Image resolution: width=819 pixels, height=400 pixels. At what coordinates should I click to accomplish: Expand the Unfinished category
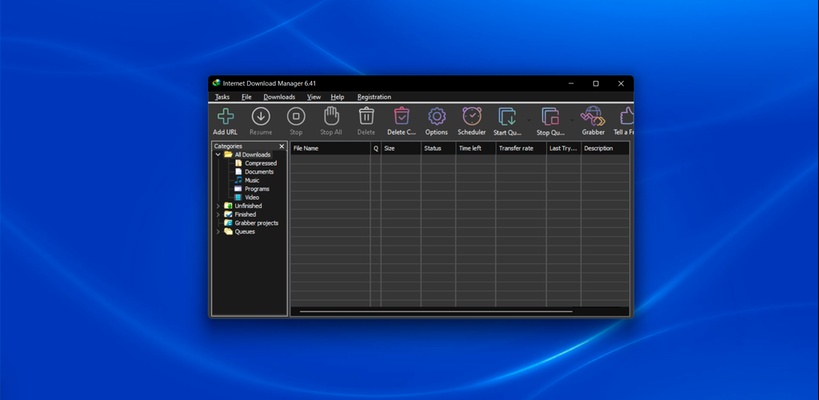coord(218,206)
